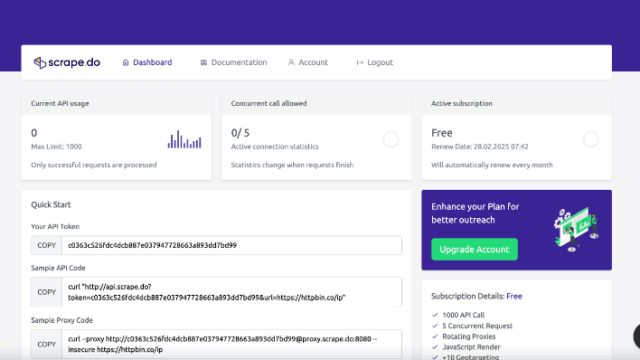Screen dimensions: 640x360
Task: Click the Logout arrow icon
Action: click(360, 62)
